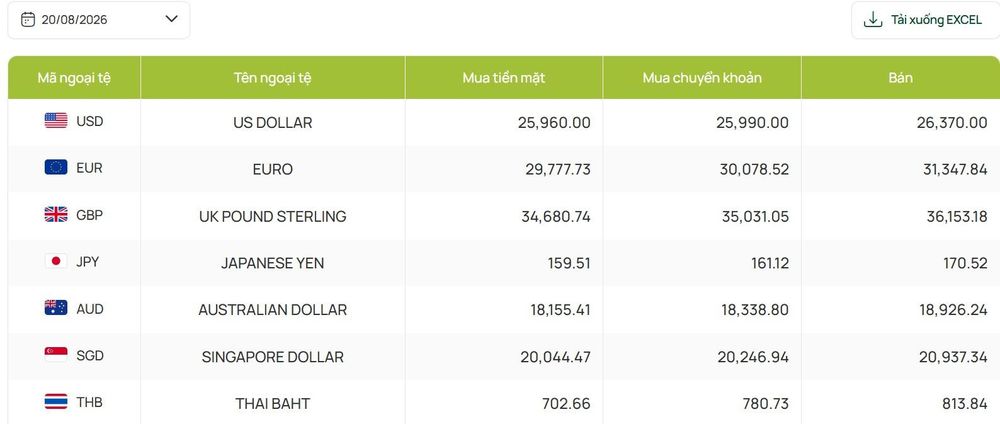Select the Mã ngoại tệ column header
1000x424 pixels.
pyautogui.click(x=74, y=78)
